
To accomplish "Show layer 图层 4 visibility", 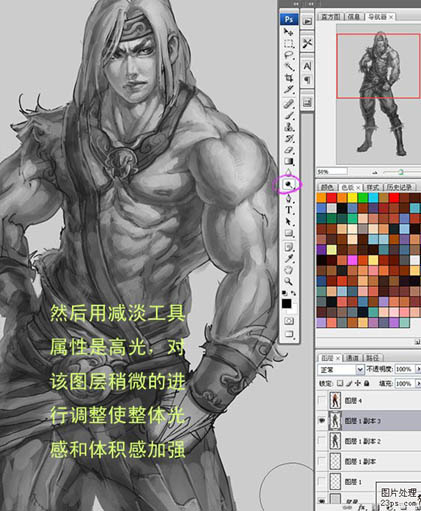I will [x=322, y=401].
